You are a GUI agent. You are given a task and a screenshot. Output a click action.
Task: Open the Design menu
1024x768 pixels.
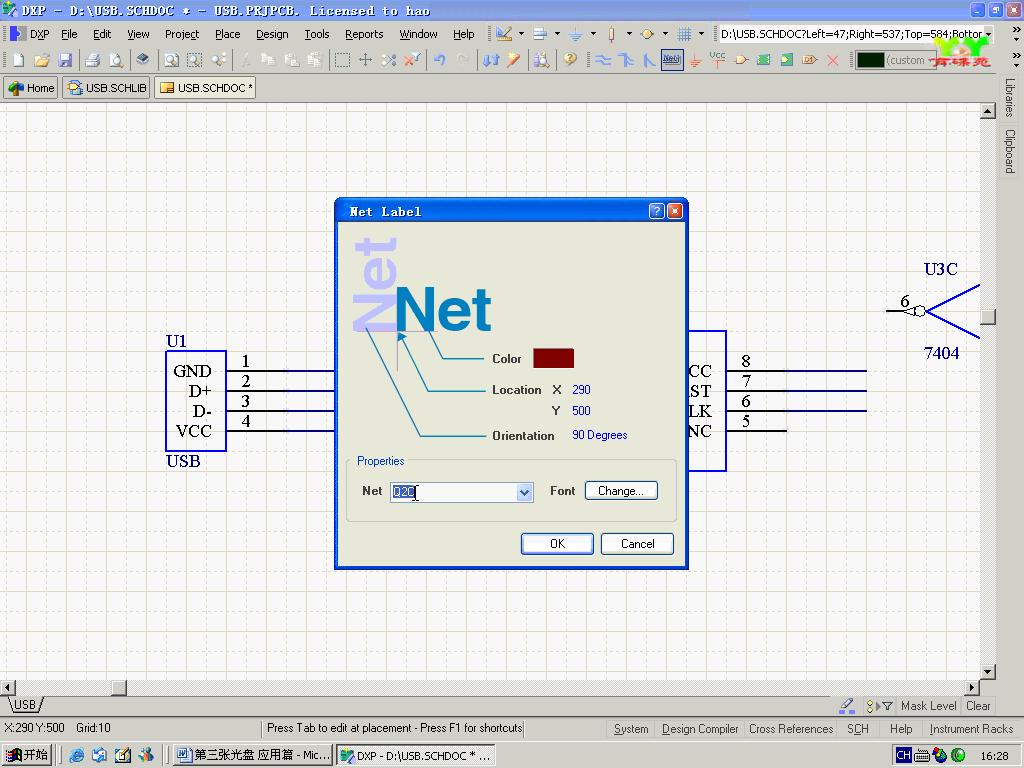272,34
